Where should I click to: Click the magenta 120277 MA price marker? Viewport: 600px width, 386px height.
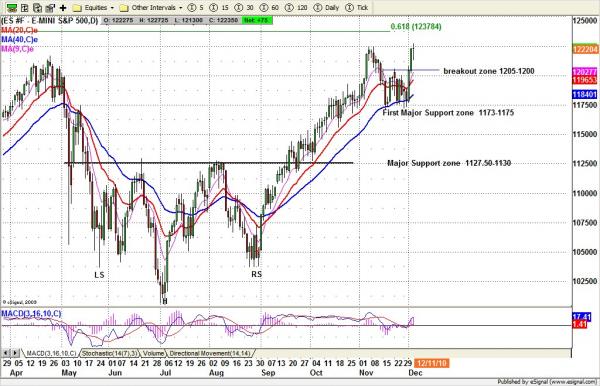click(585, 72)
